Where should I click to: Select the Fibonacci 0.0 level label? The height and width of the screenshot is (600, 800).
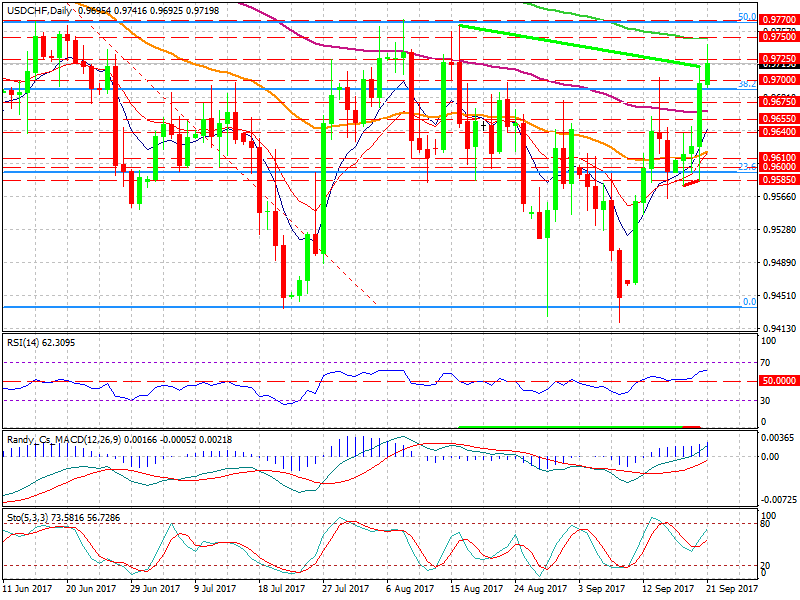(749, 302)
